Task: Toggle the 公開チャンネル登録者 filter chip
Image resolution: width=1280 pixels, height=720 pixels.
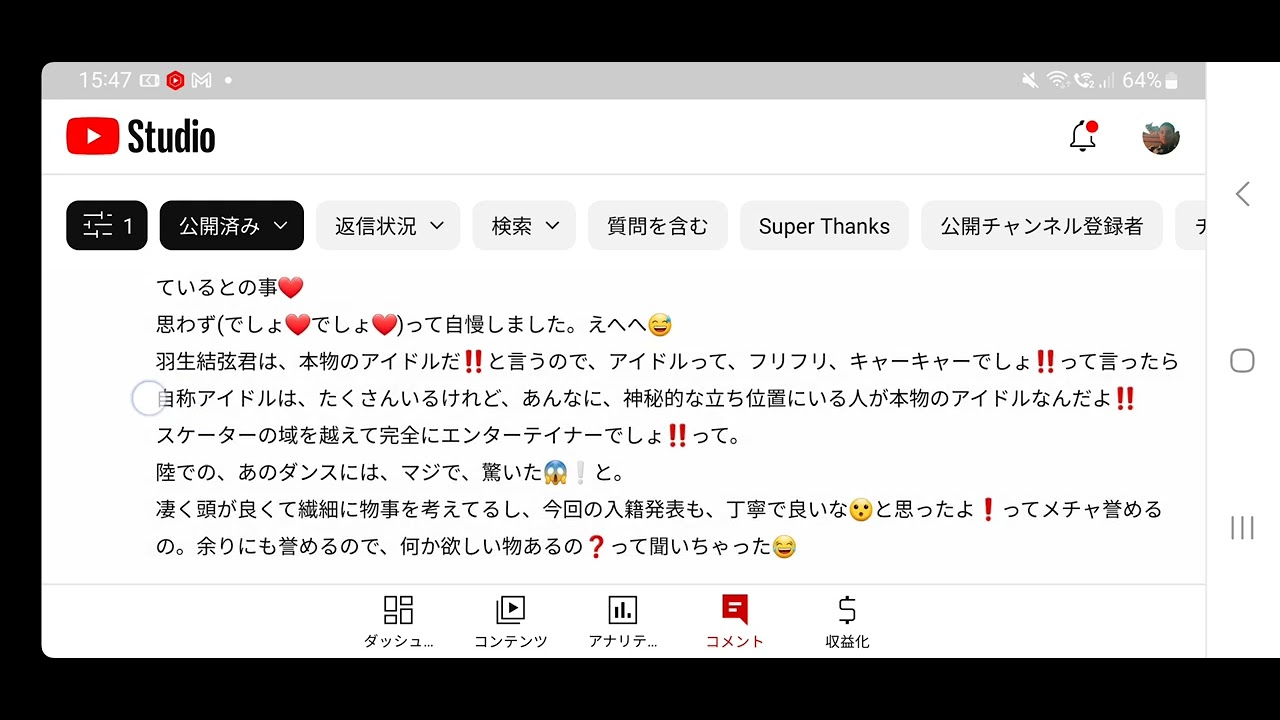Action: coord(1042,226)
